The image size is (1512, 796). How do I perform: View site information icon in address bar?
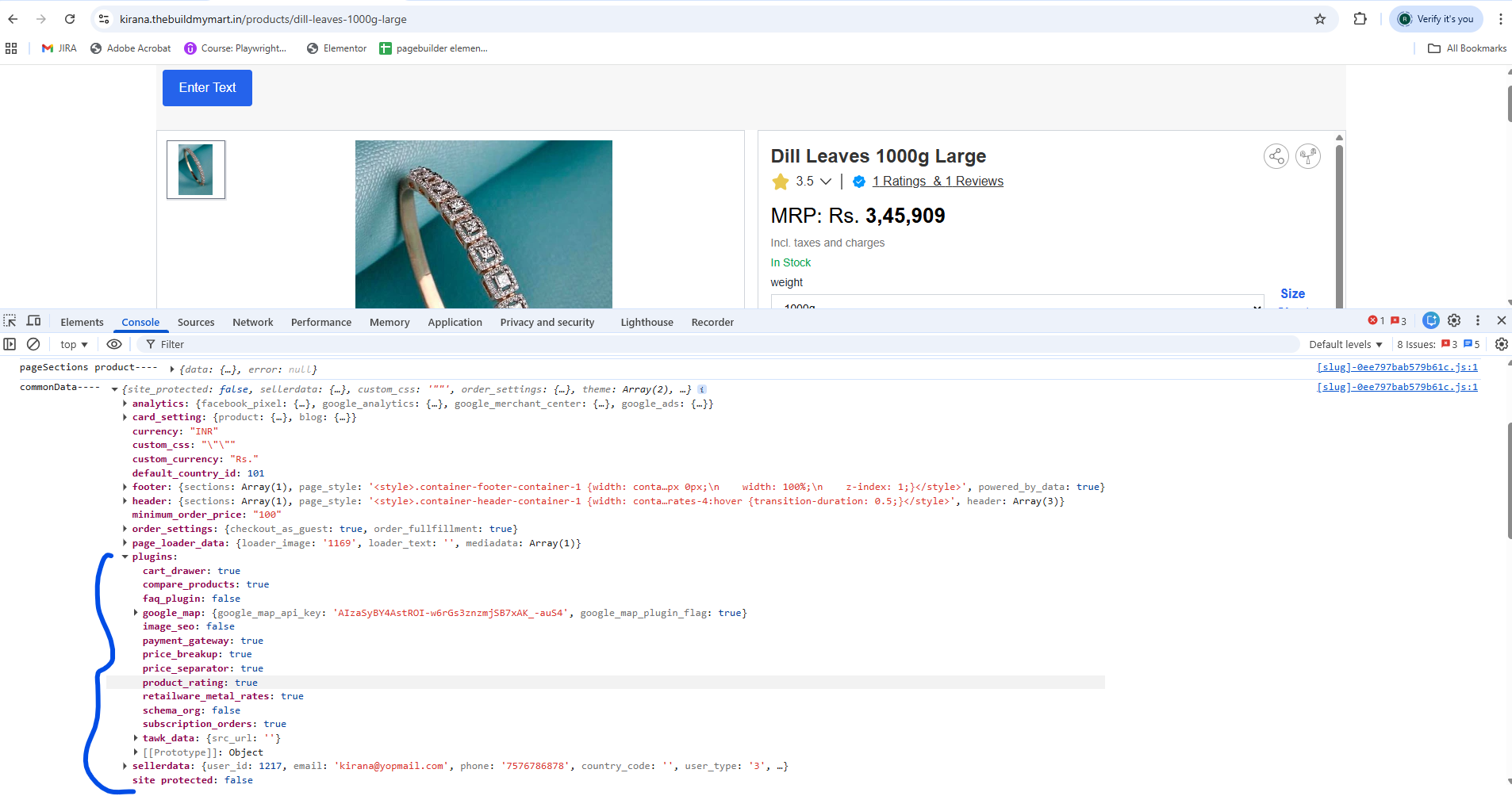[x=104, y=19]
